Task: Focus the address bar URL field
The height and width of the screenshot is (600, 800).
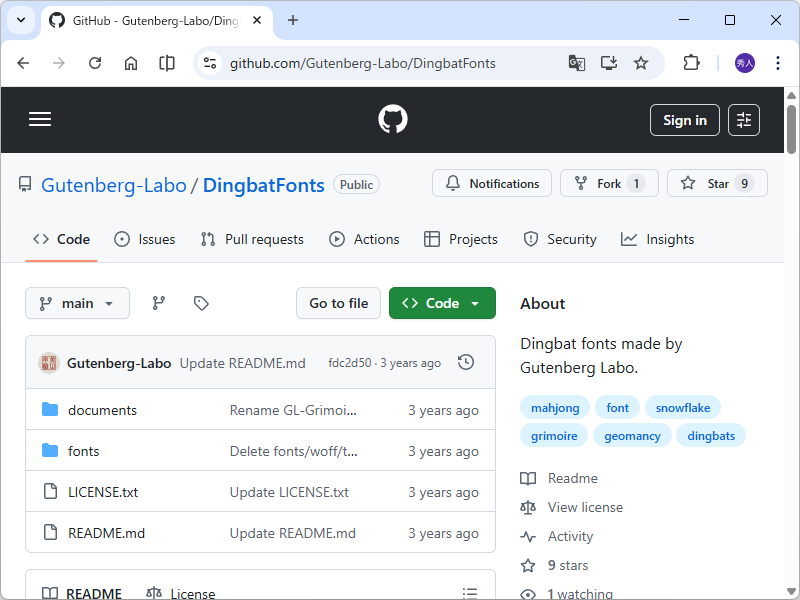Action: point(362,63)
